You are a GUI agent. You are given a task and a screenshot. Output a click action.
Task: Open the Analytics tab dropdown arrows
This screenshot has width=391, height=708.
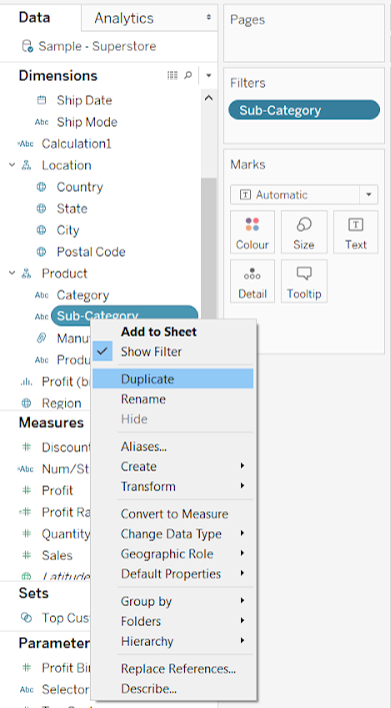[x=209, y=17]
